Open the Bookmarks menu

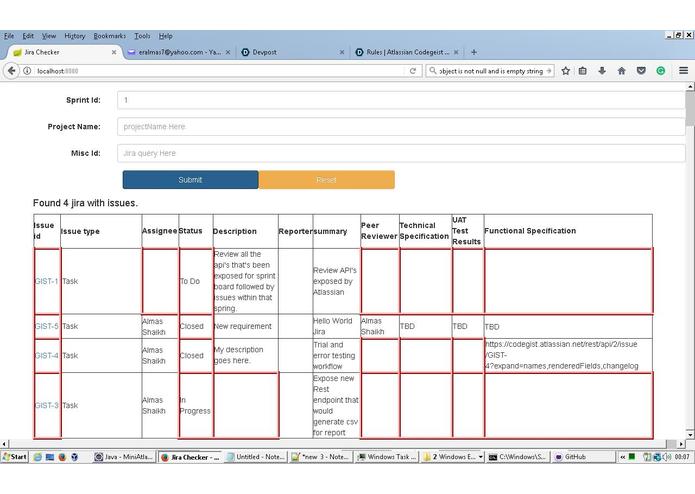pyautogui.click(x=109, y=36)
